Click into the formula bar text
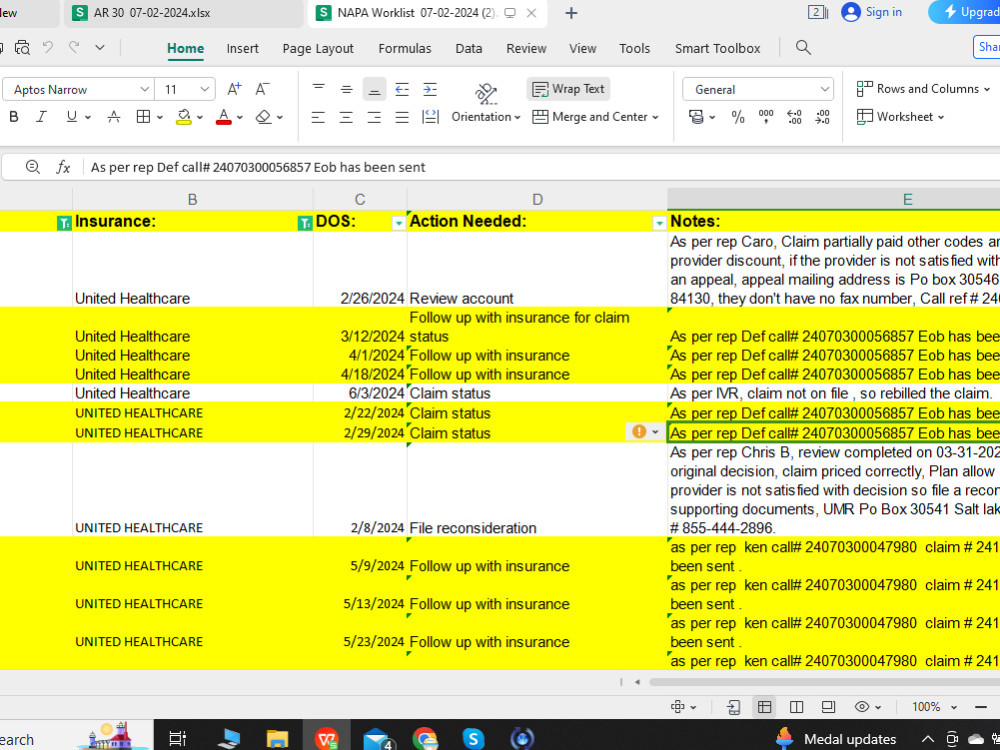The width and height of the screenshot is (1000, 750). (258, 167)
